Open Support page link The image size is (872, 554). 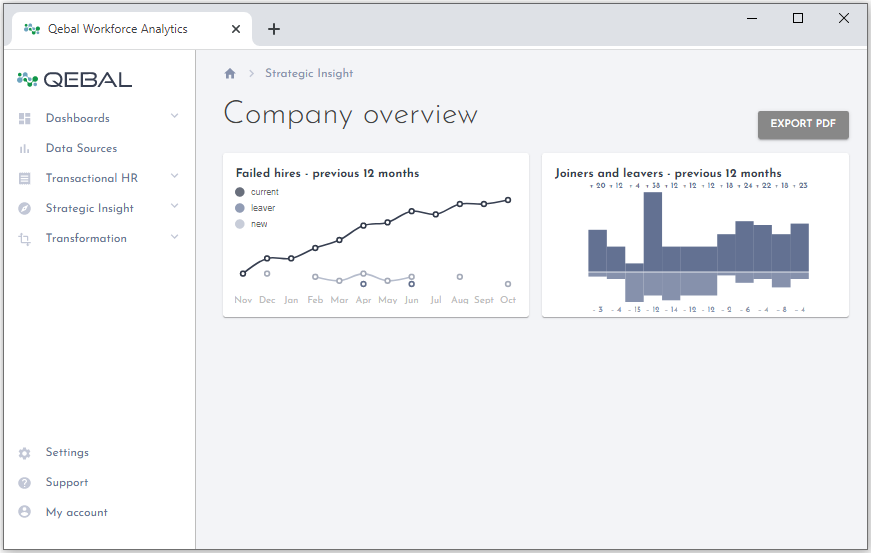coord(67,483)
